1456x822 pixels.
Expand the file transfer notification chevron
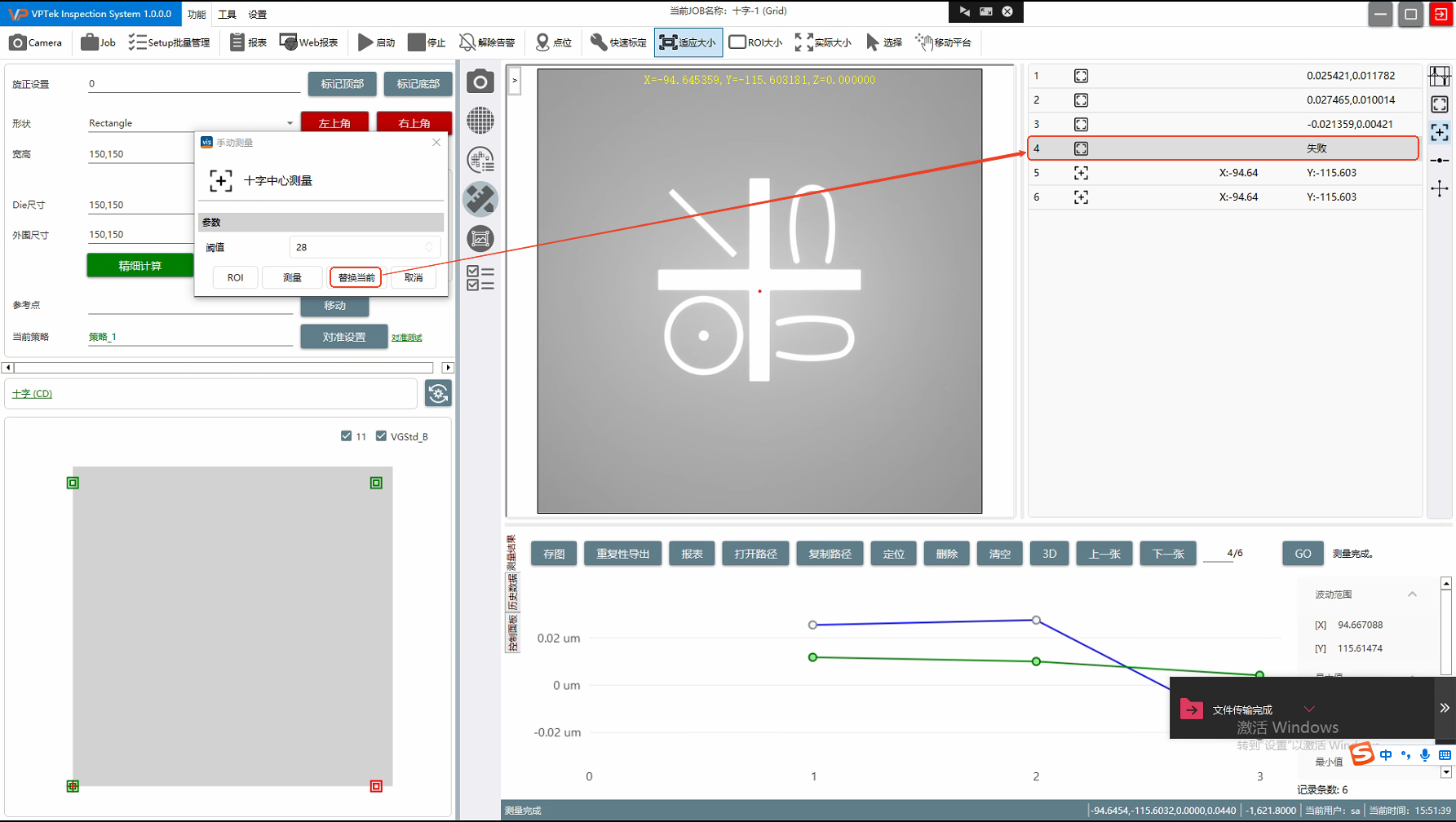1309,709
